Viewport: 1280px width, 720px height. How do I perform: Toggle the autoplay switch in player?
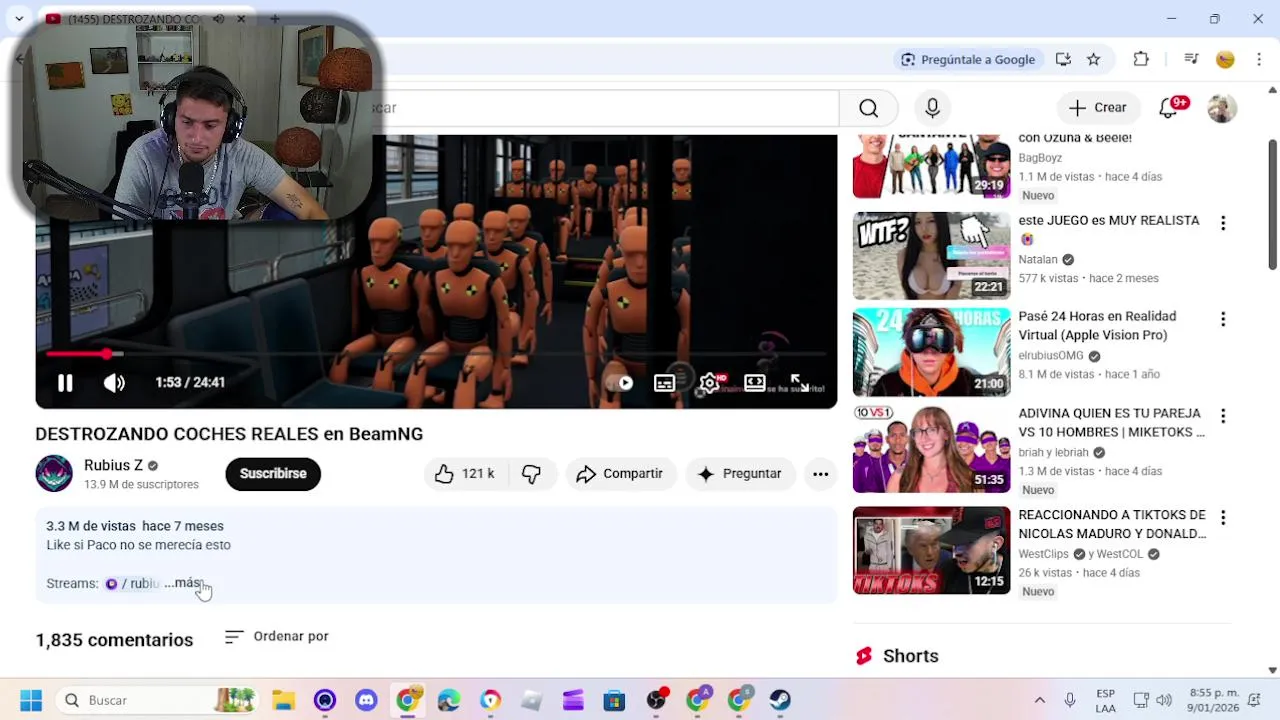pyautogui.click(x=620, y=383)
